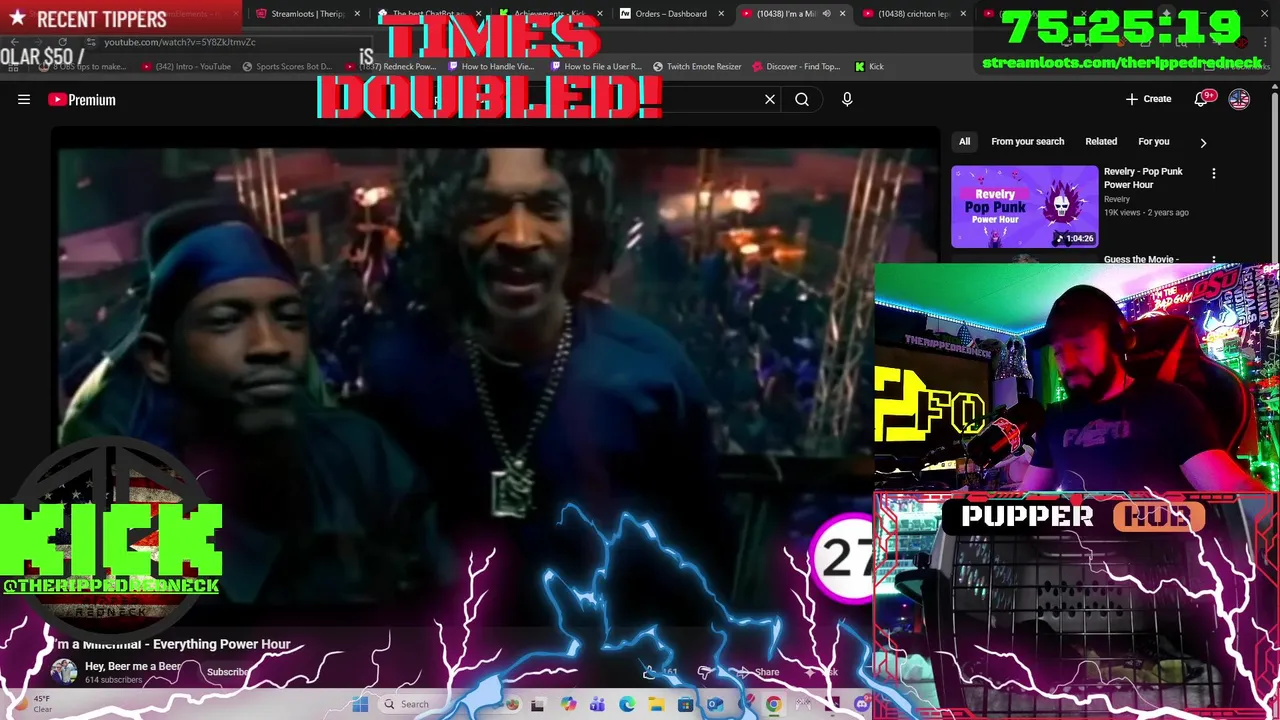This screenshot has height=720, width=1280.
Task: Close the Orders – Dashboard browser tab
Action: (721, 14)
